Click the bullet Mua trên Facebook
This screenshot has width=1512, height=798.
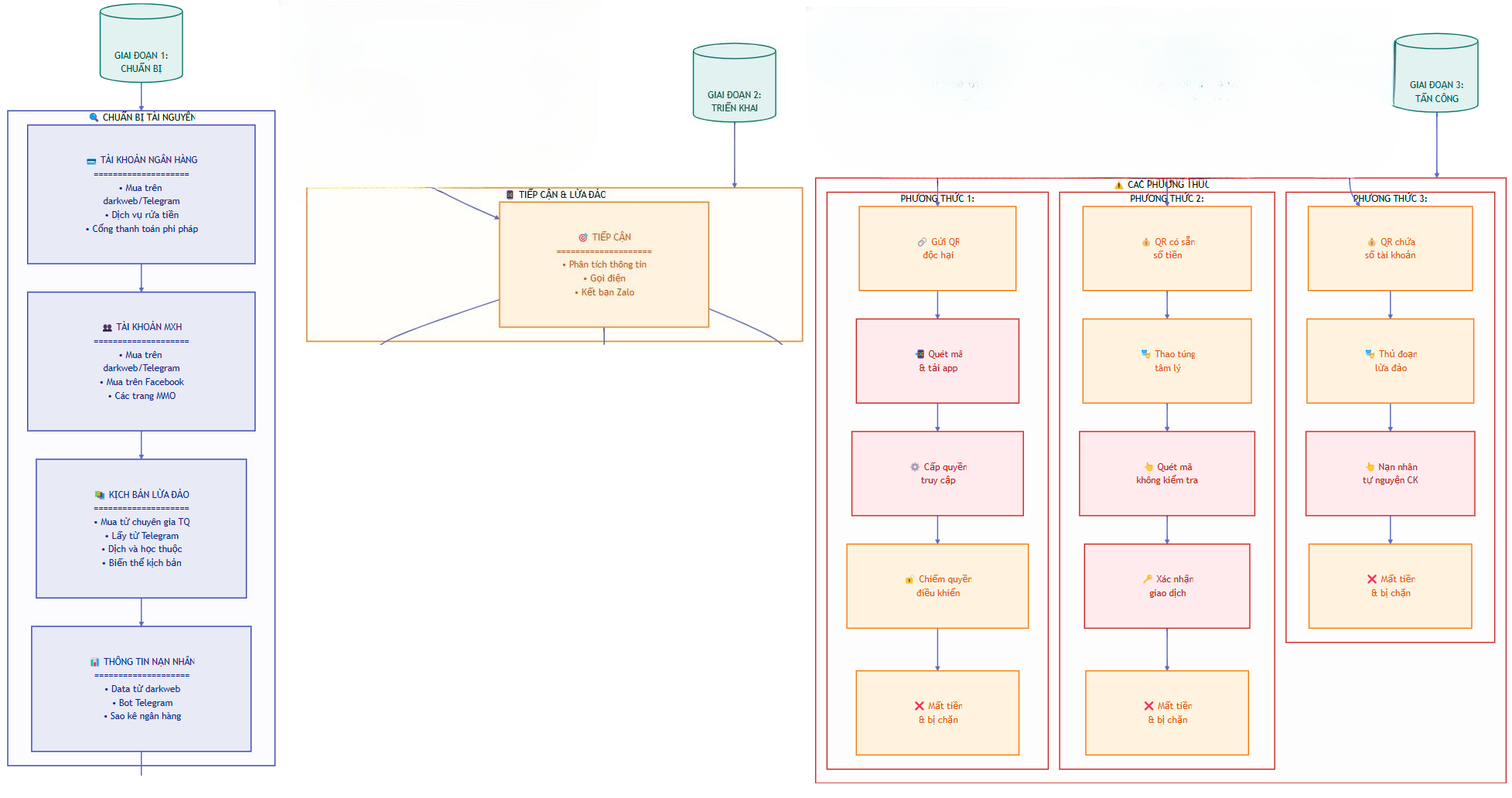[x=142, y=382]
